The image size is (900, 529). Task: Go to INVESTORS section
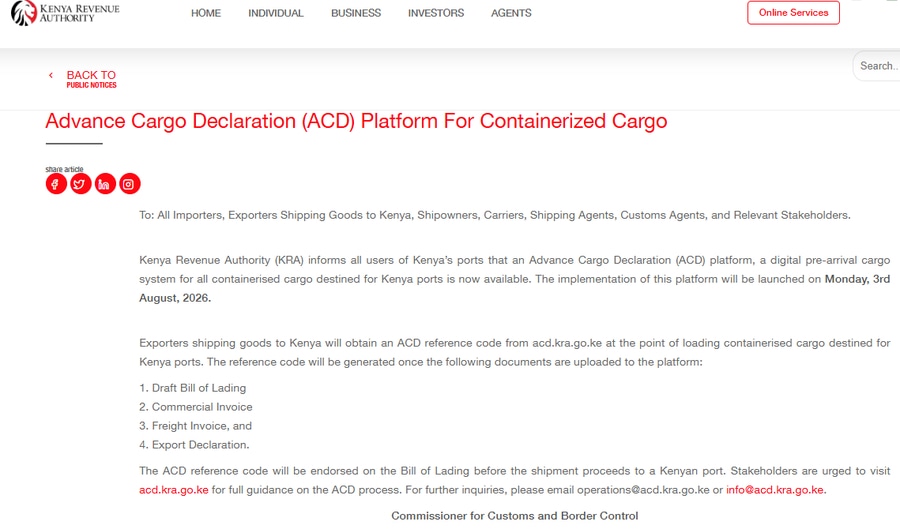point(436,13)
